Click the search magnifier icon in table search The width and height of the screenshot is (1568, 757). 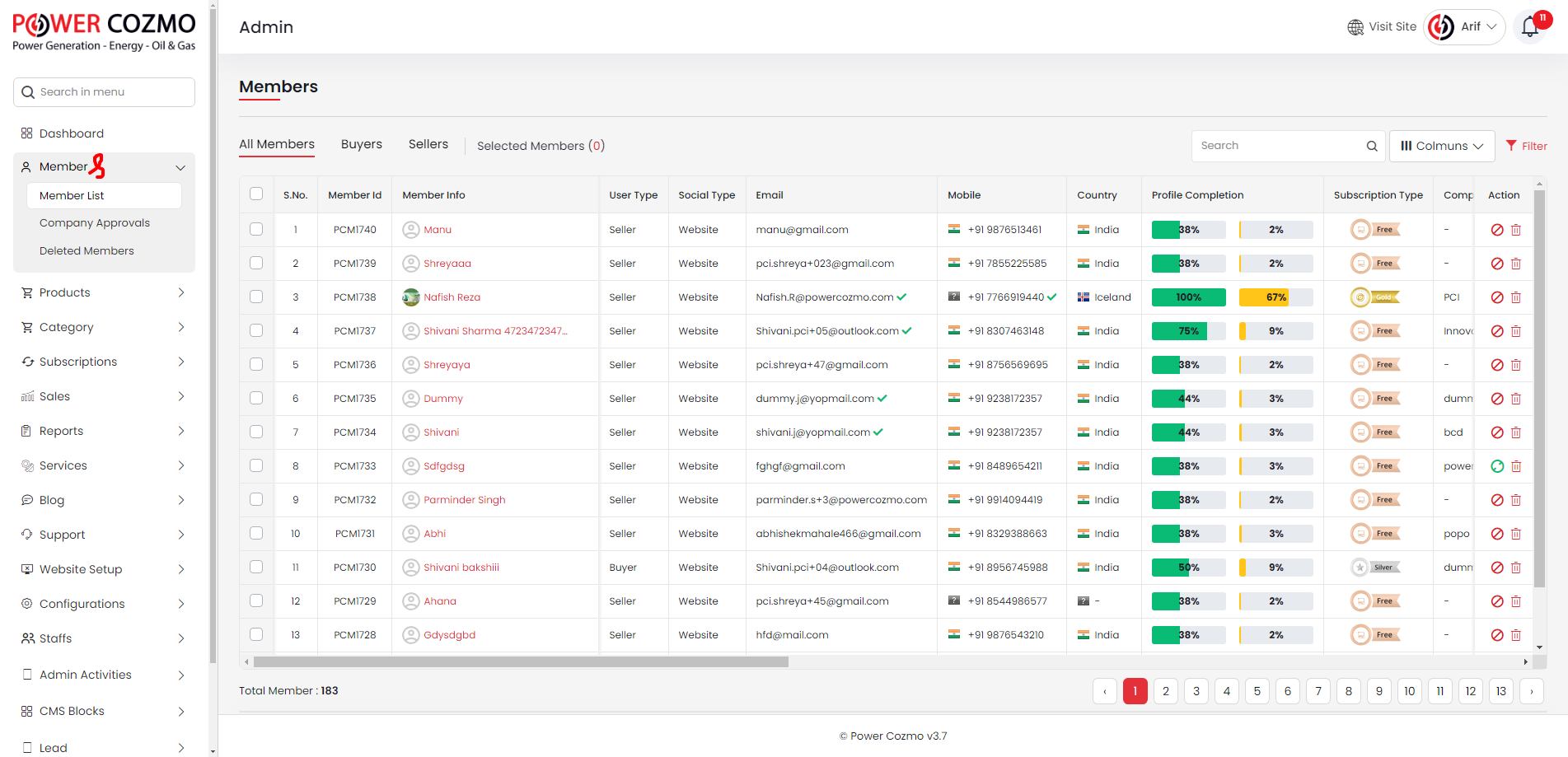pyautogui.click(x=1372, y=146)
